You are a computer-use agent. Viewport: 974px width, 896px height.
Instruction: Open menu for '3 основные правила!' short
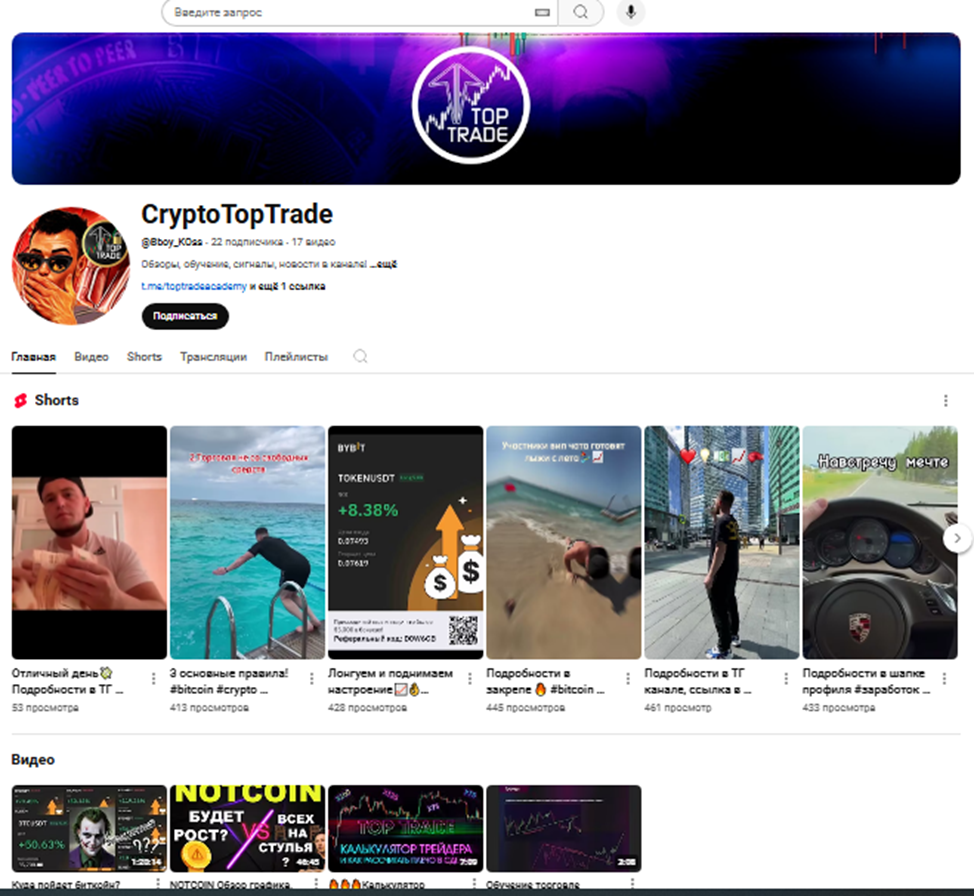(x=311, y=679)
